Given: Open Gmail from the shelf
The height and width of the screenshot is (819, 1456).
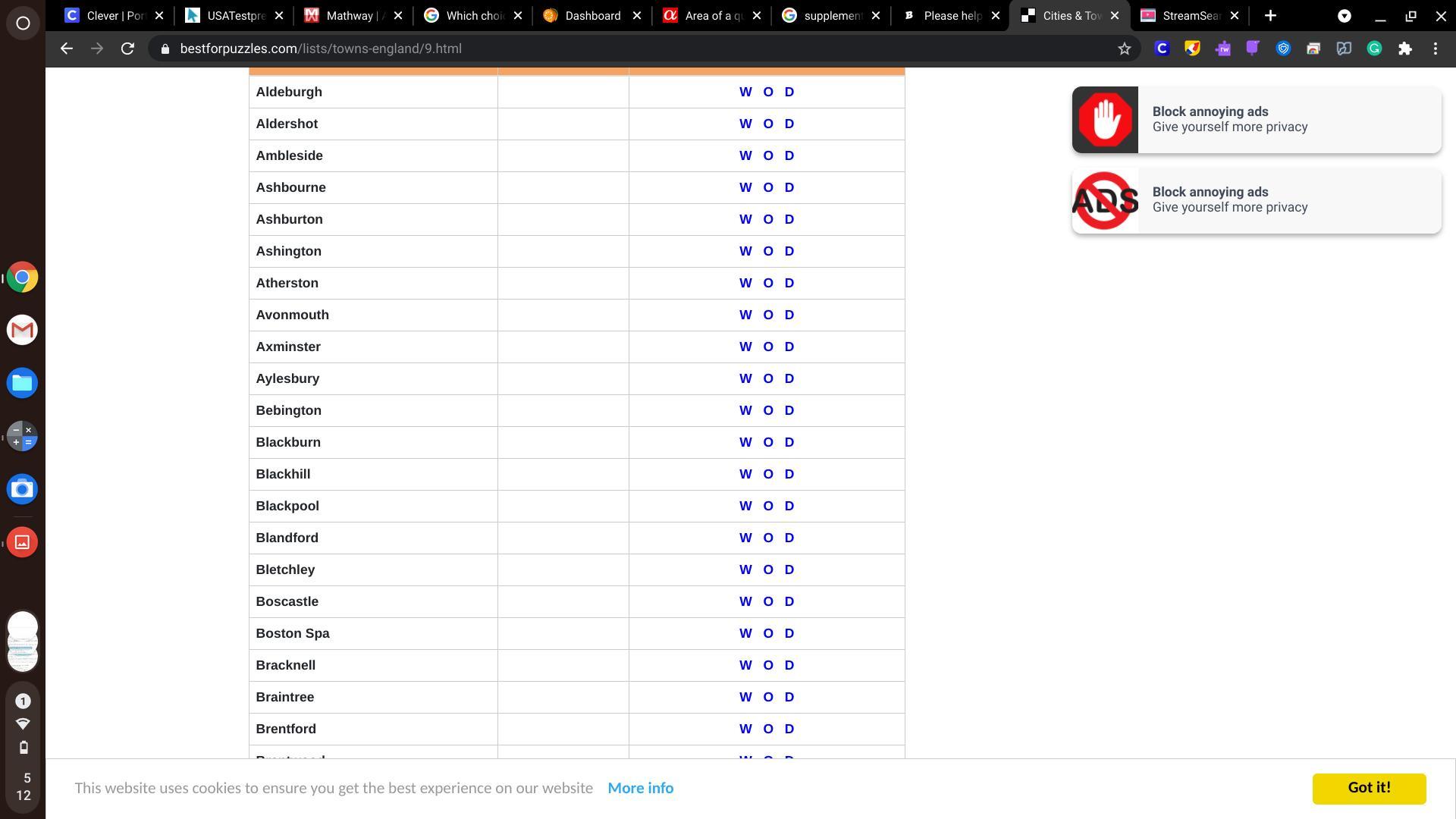Looking at the screenshot, I should tap(22, 330).
